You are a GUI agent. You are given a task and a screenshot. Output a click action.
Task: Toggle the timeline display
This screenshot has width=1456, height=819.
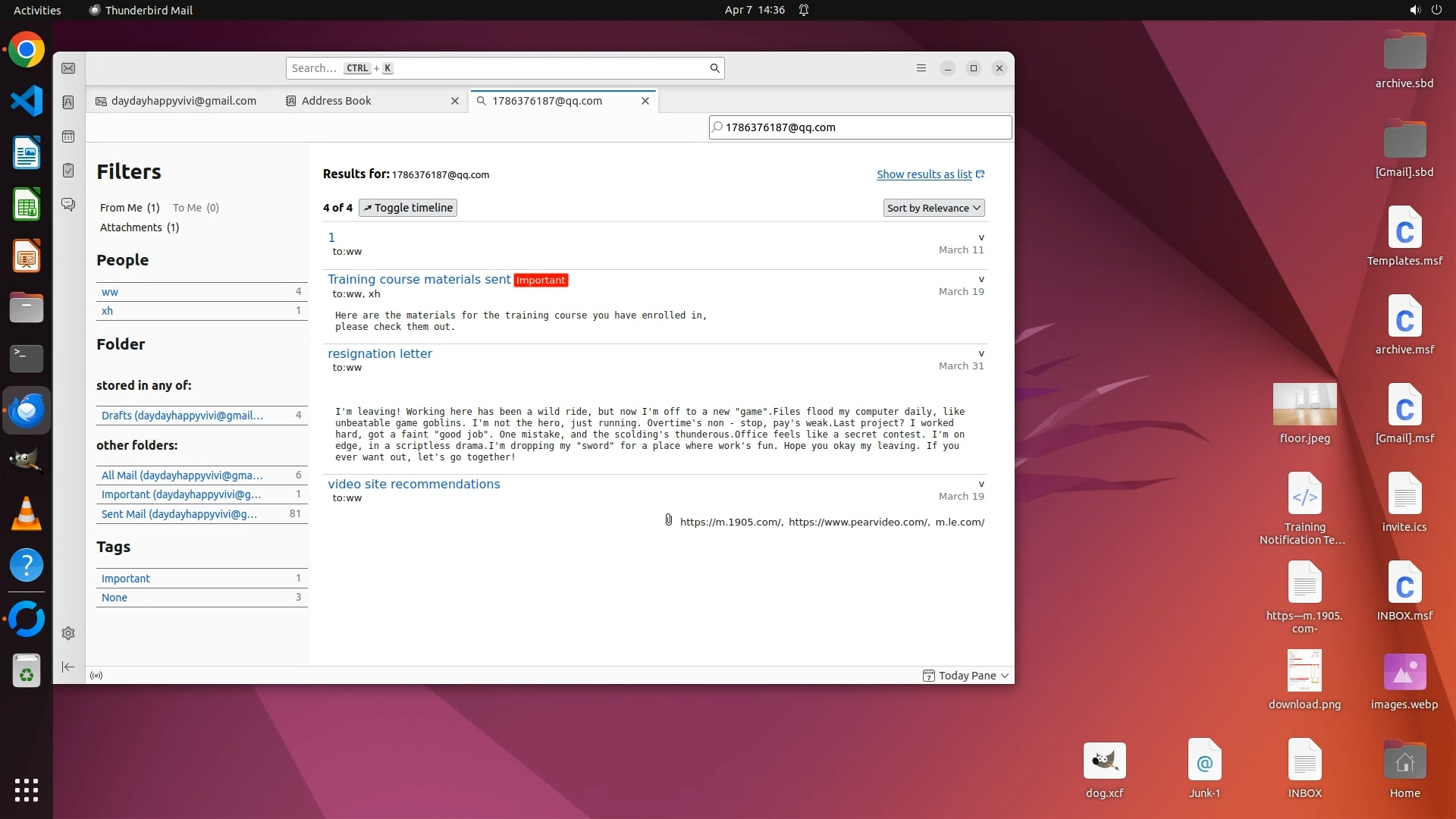point(408,208)
